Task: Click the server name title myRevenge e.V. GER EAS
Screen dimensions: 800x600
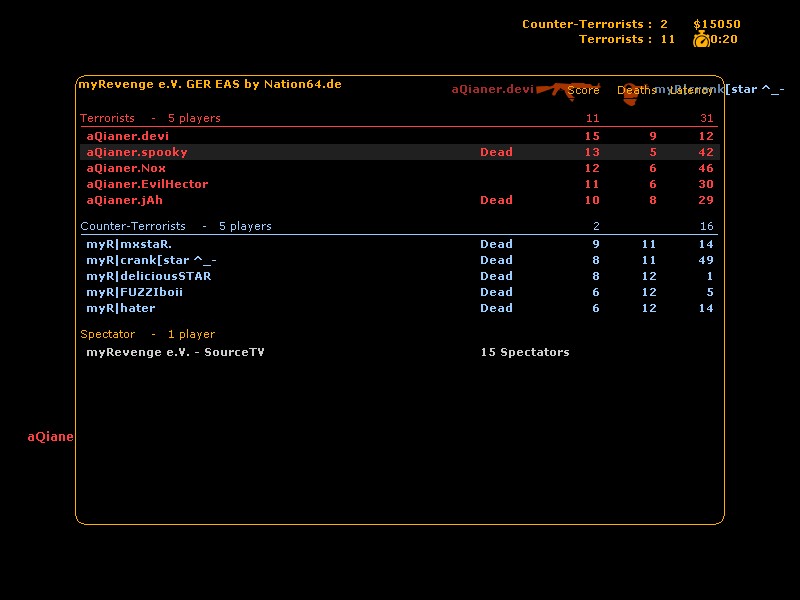Action: pyautogui.click(x=209, y=84)
